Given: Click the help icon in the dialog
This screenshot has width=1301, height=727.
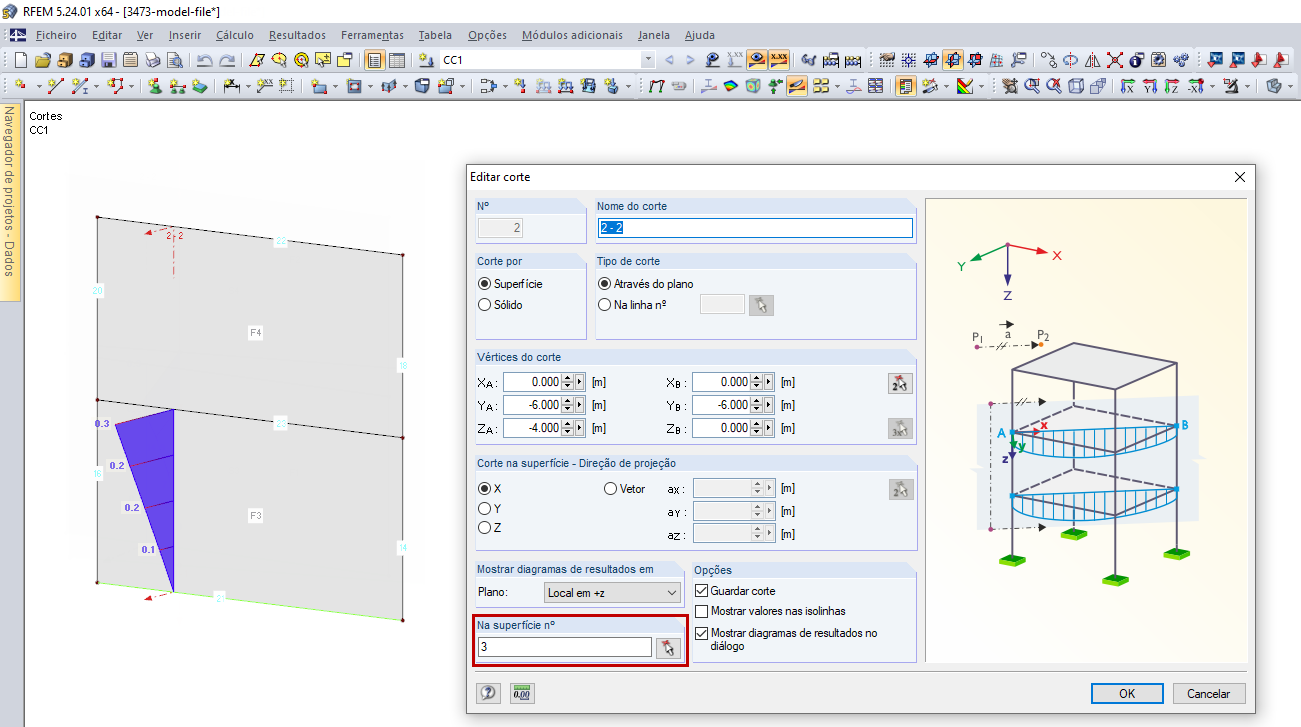Looking at the screenshot, I should pos(488,692).
